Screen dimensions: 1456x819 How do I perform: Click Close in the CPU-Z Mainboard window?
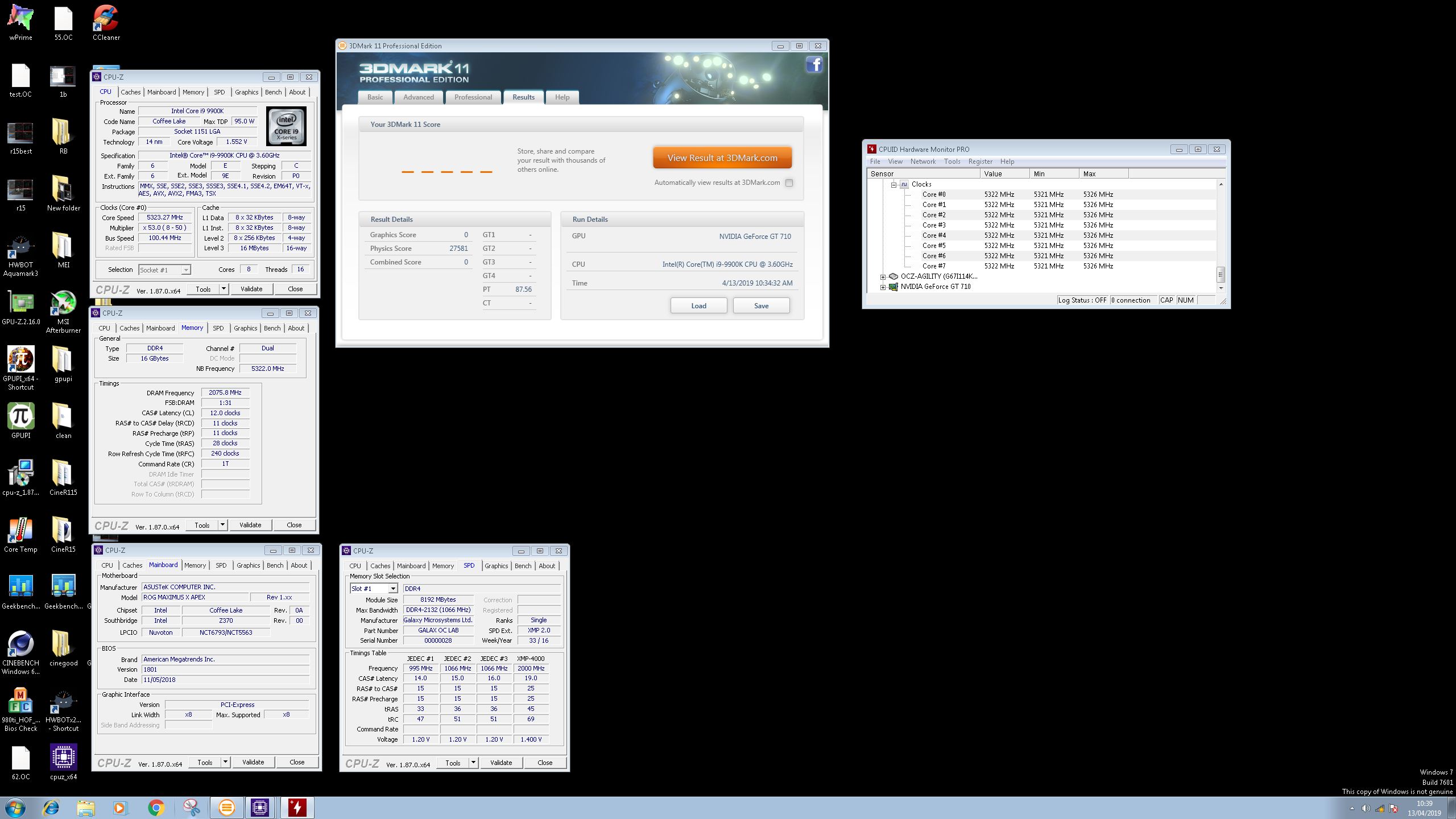pyautogui.click(x=297, y=762)
